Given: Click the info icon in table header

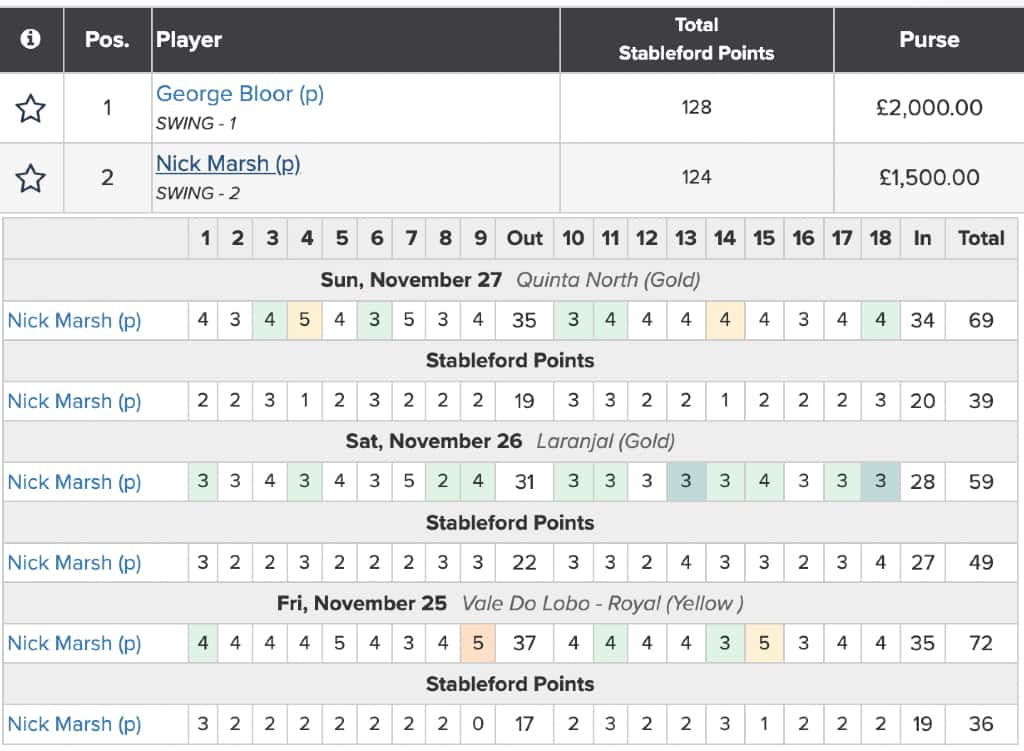Looking at the screenshot, I should click(30, 39).
